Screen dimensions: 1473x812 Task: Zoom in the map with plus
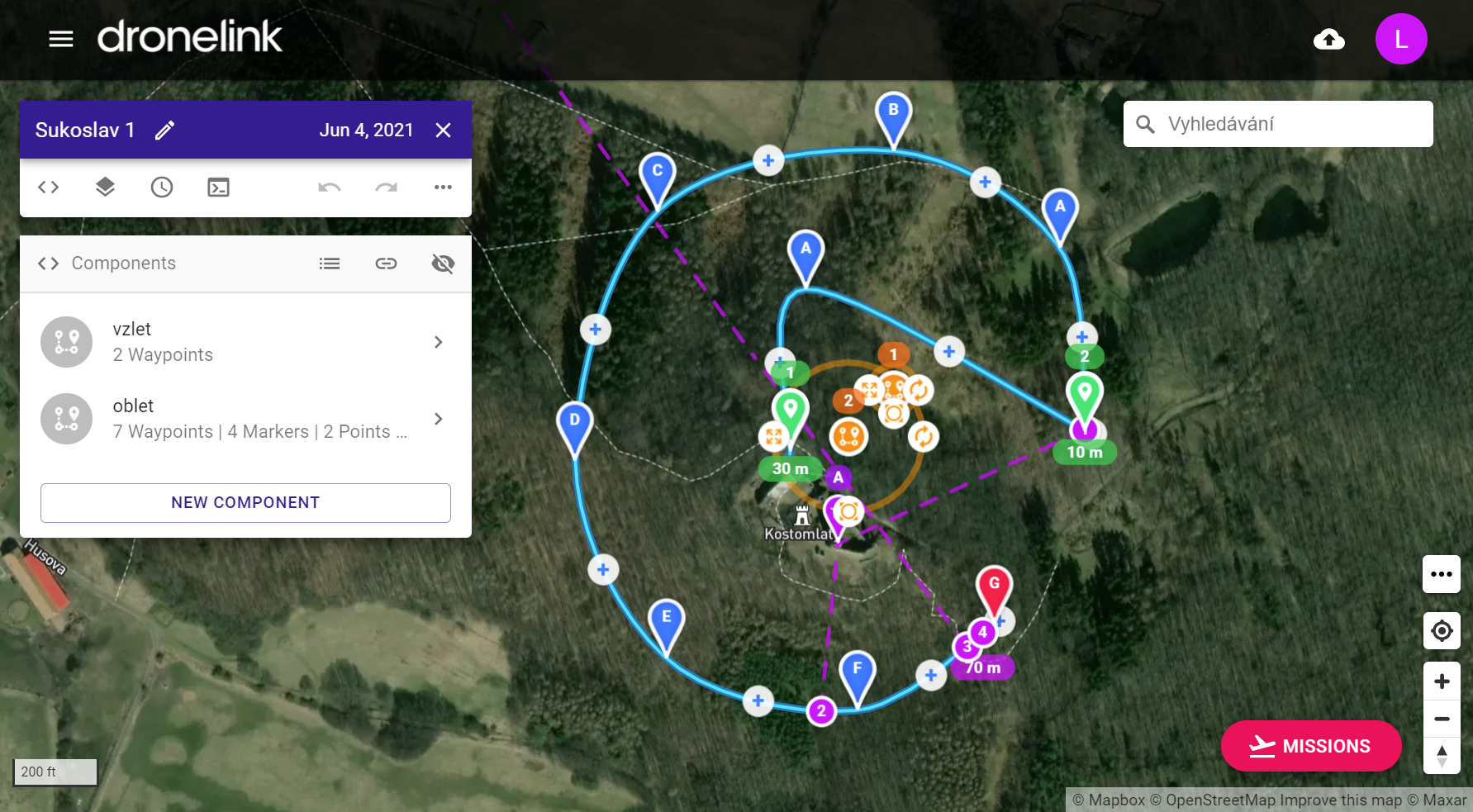(x=1442, y=681)
